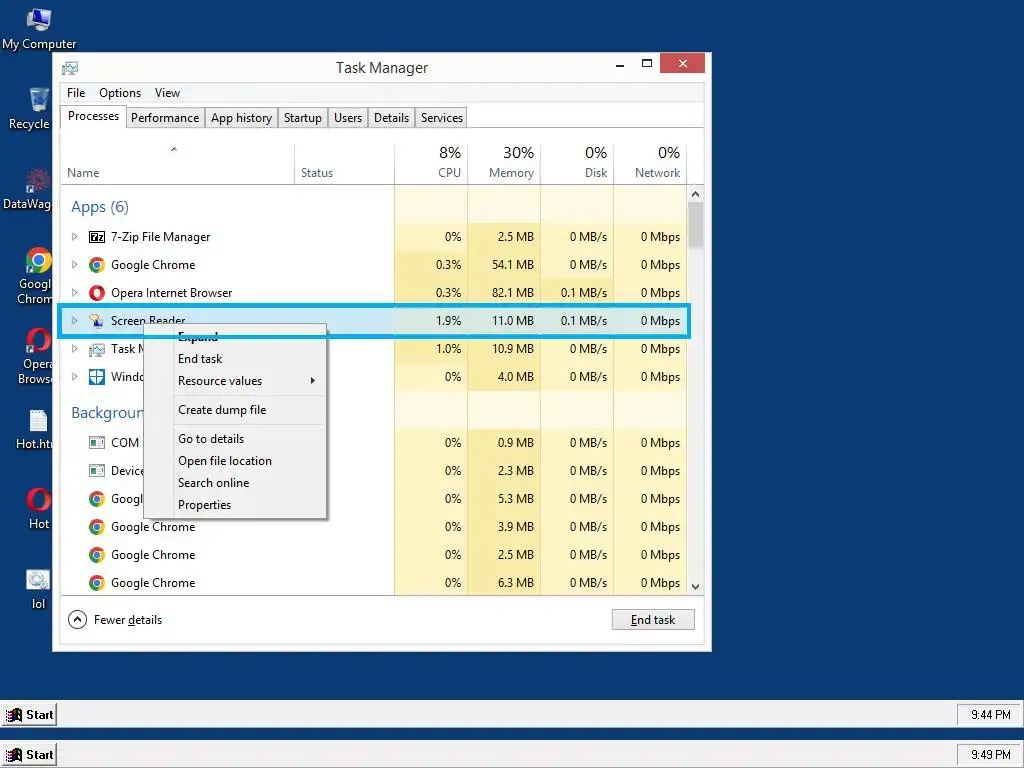Open Resource values submenu in context menu
The width and height of the screenshot is (1024, 768).
click(248, 381)
